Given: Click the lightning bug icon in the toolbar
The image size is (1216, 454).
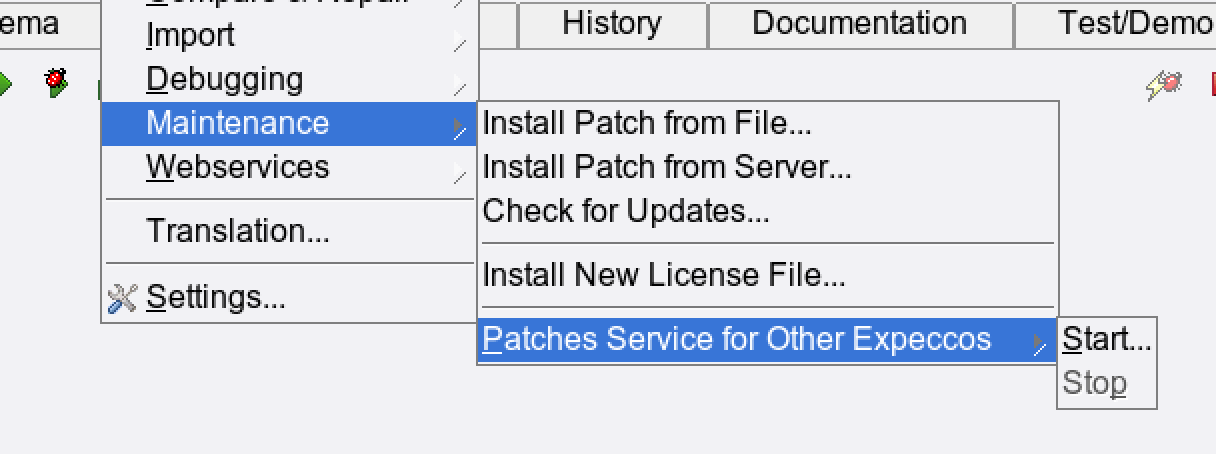Looking at the screenshot, I should coord(1164,85).
